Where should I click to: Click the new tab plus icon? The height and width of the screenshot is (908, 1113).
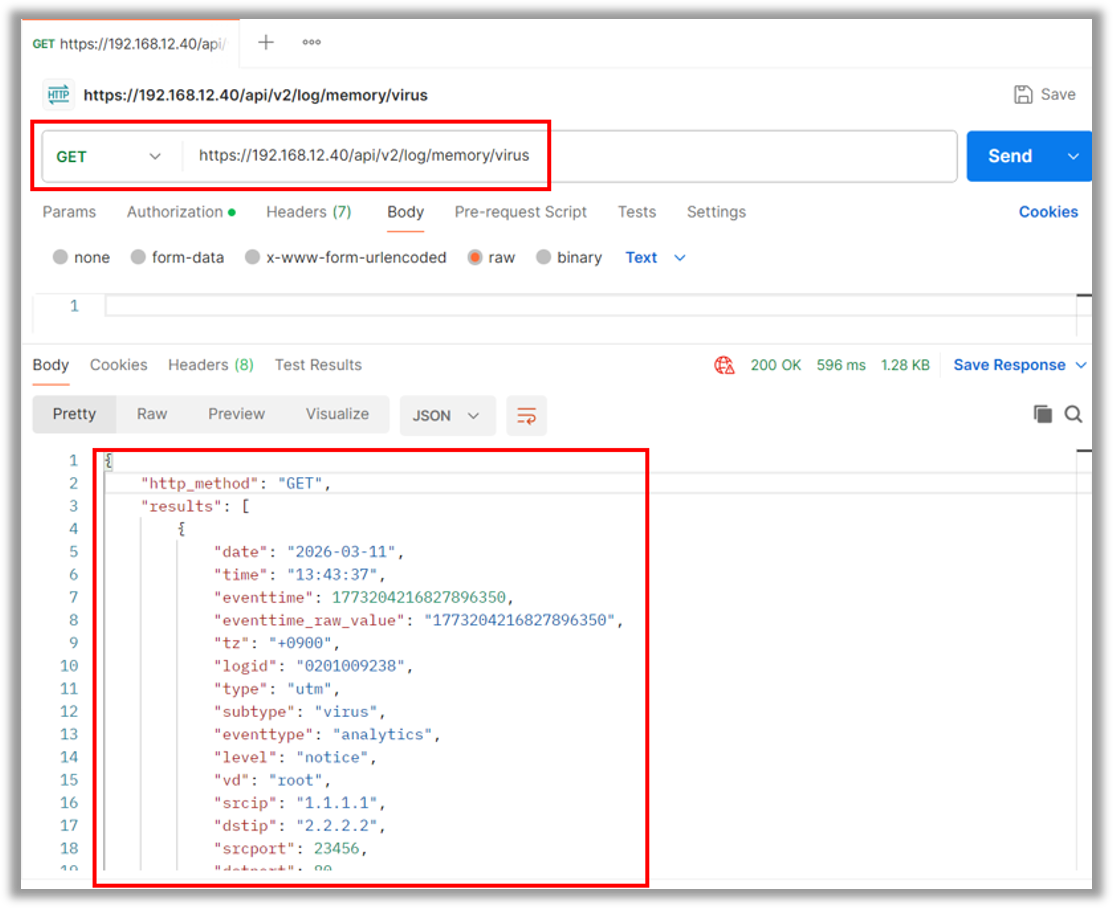click(266, 42)
